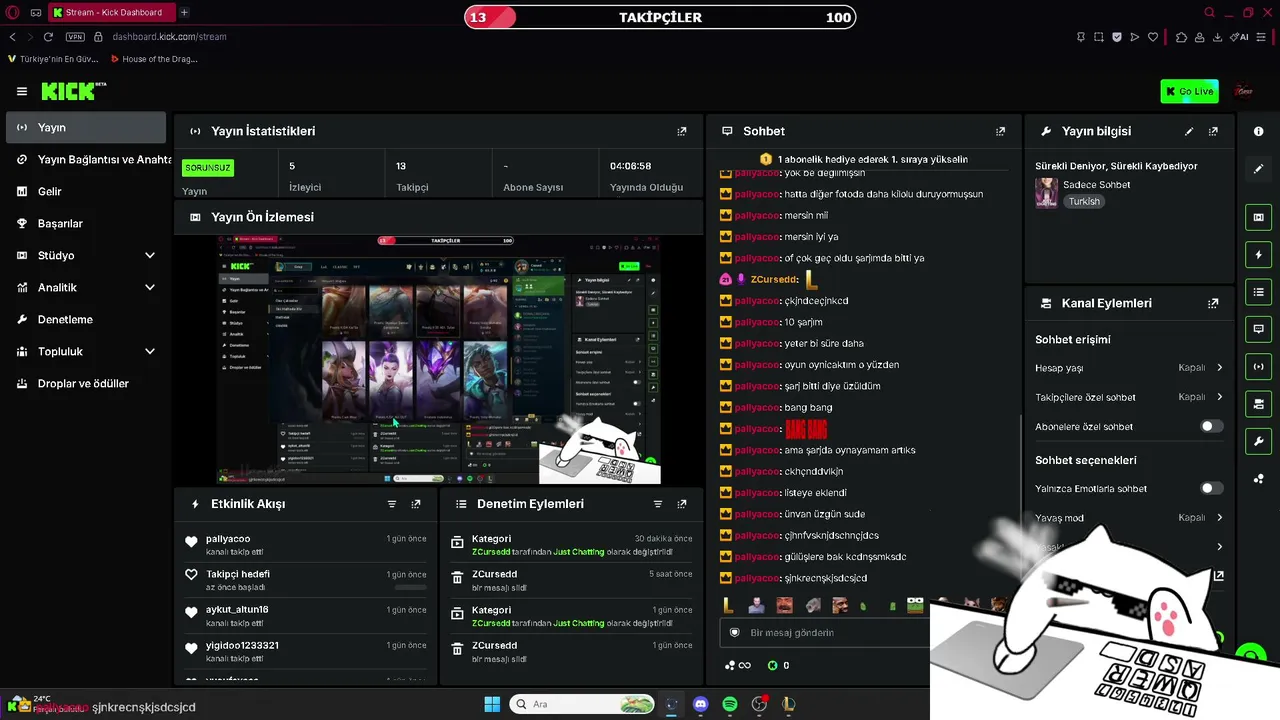Open the hamburger menu beside the Kick logo
This screenshot has width=1280, height=720.
22,91
